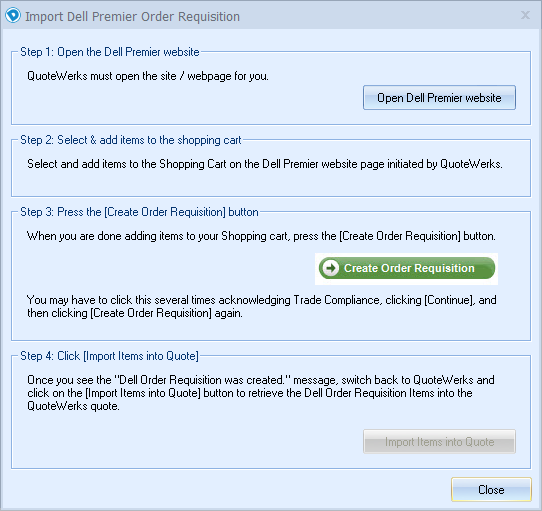Viewport: 542px width, 511px height.
Task: Select the Step 3 group heading
Action: [x=139, y=212]
